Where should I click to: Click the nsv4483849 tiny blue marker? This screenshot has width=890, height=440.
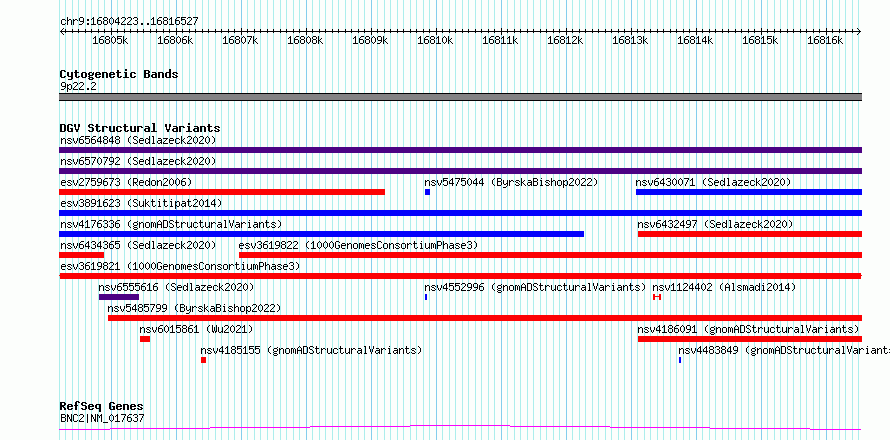click(679, 360)
